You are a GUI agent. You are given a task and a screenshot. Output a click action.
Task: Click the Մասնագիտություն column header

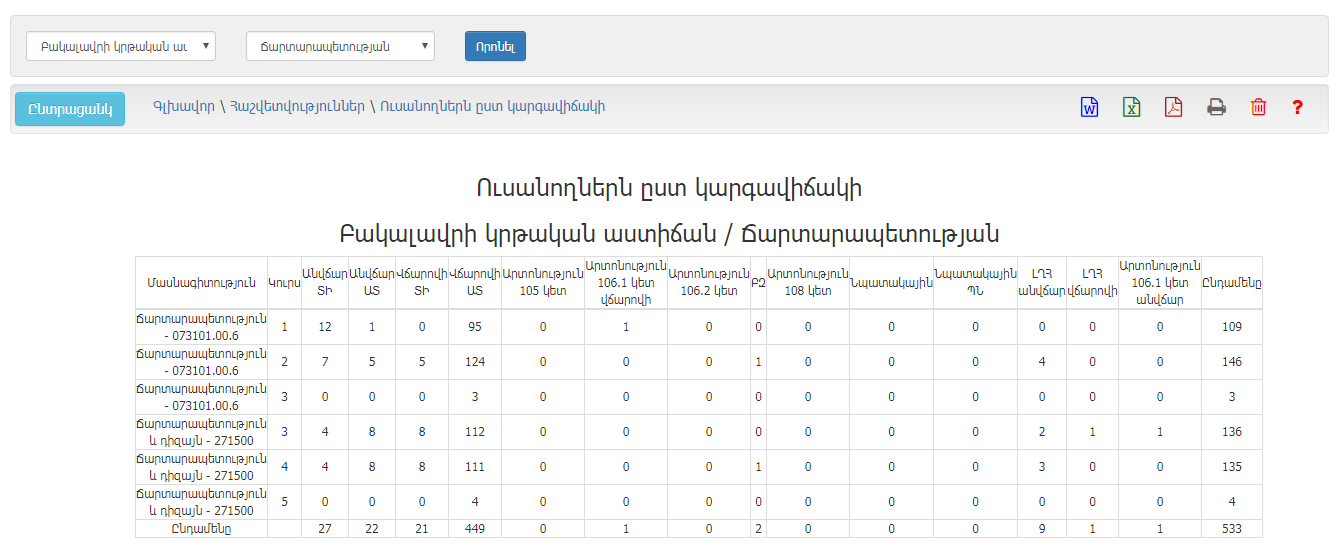tap(201, 283)
